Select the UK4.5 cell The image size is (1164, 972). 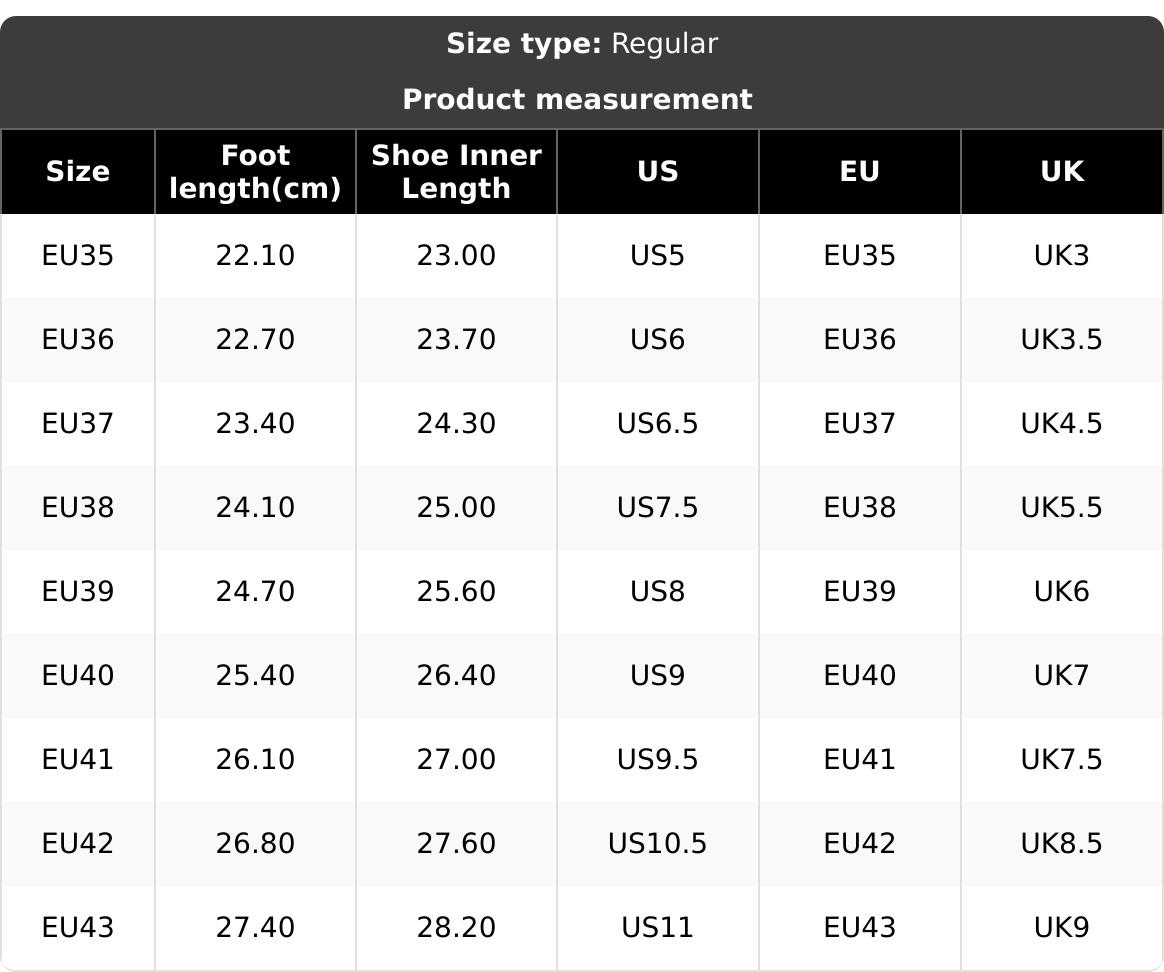pyautogui.click(x=1061, y=424)
